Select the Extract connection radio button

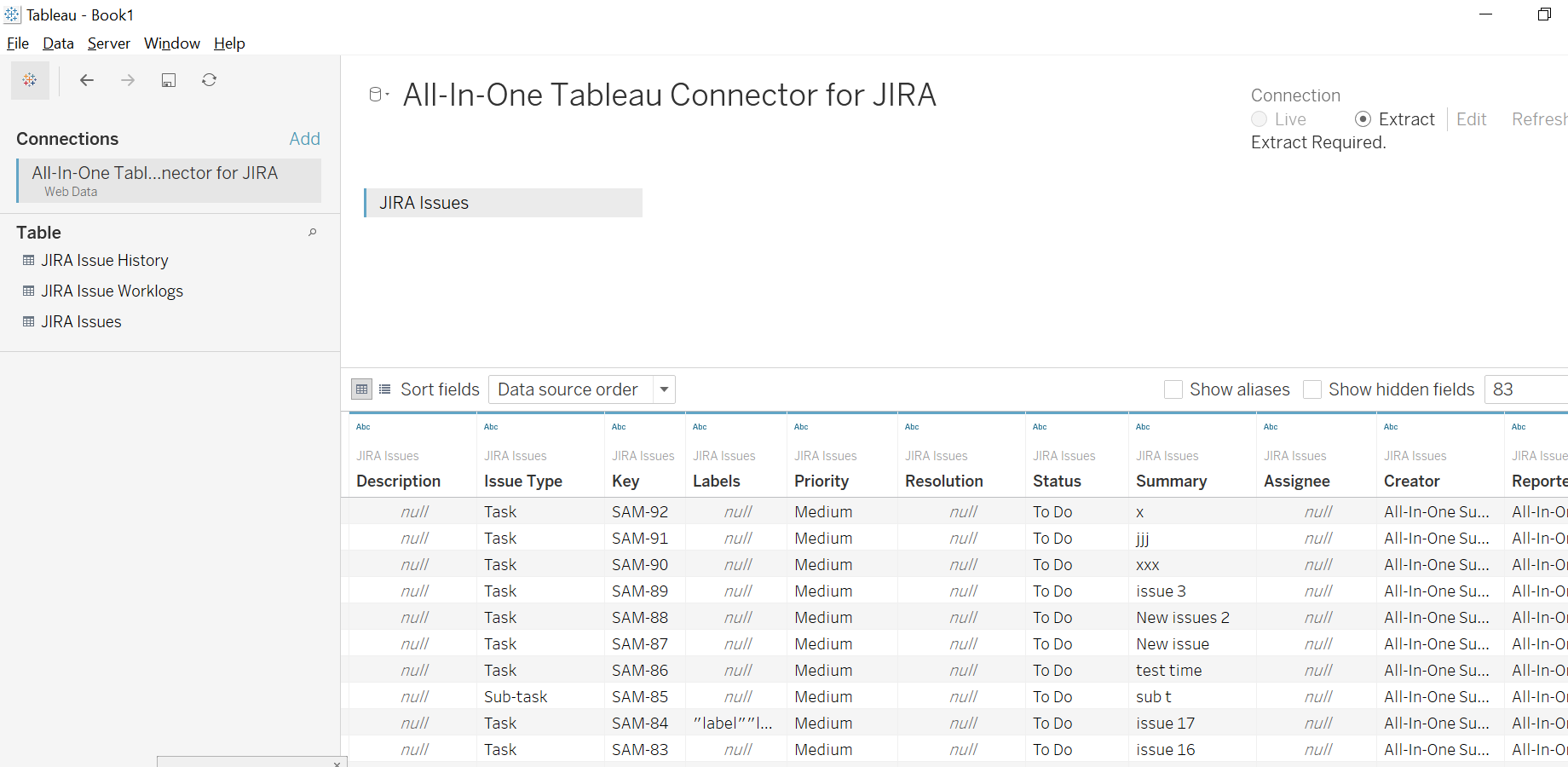[1364, 119]
